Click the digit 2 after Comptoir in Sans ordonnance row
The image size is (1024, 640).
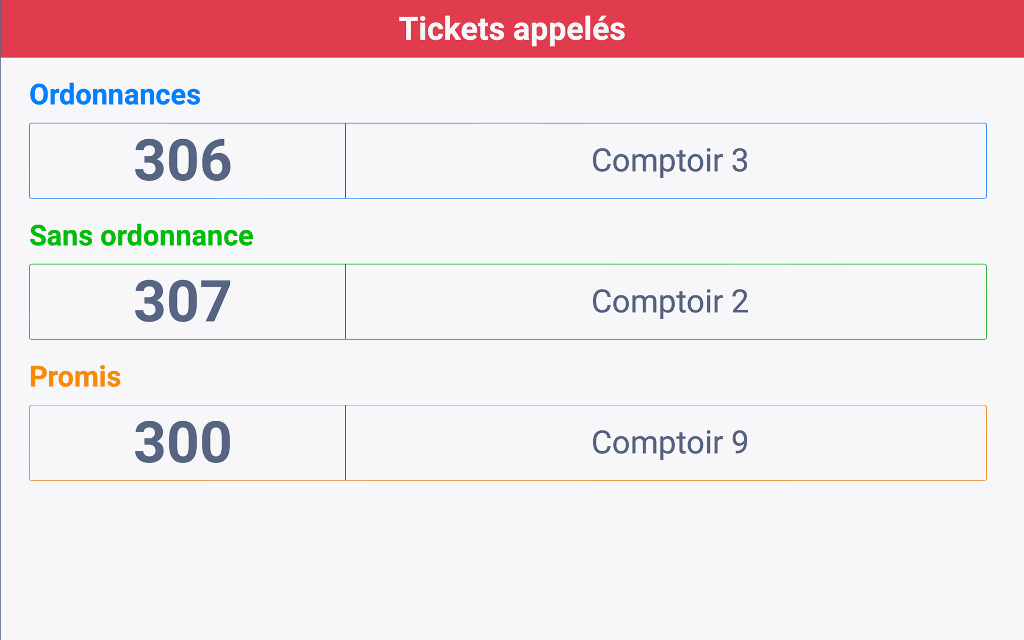point(740,302)
